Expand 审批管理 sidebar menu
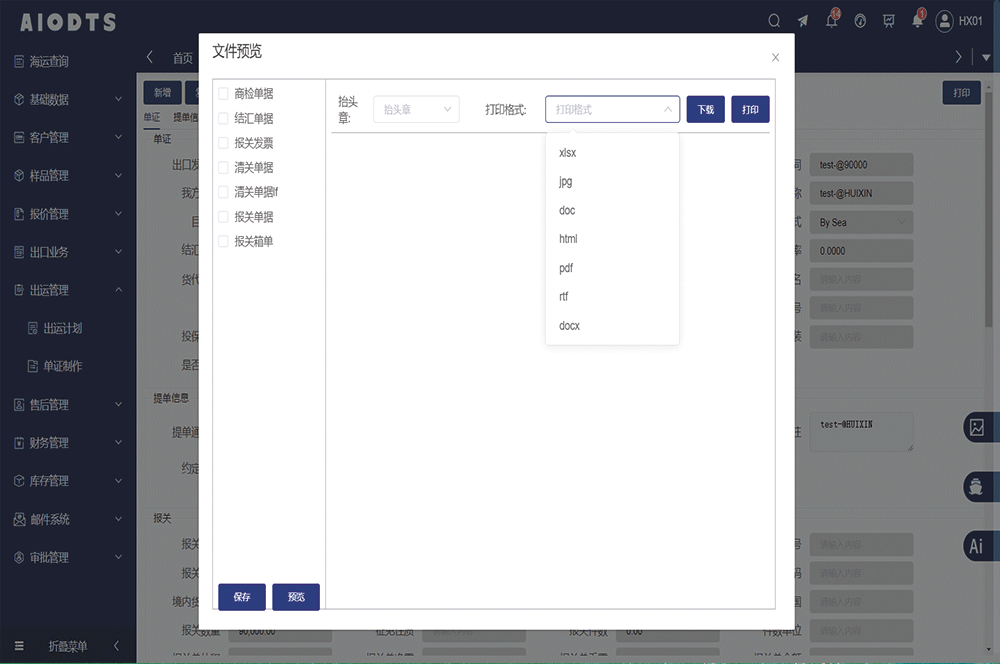Image resolution: width=1000 pixels, height=664 pixels. pos(68,557)
